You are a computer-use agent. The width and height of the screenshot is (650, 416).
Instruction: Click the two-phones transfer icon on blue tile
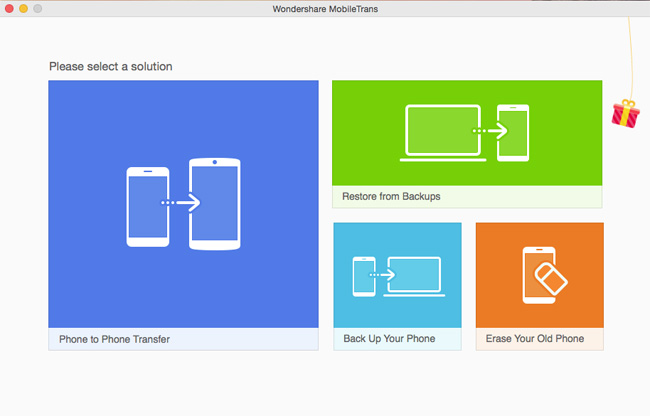pyautogui.click(x=183, y=202)
